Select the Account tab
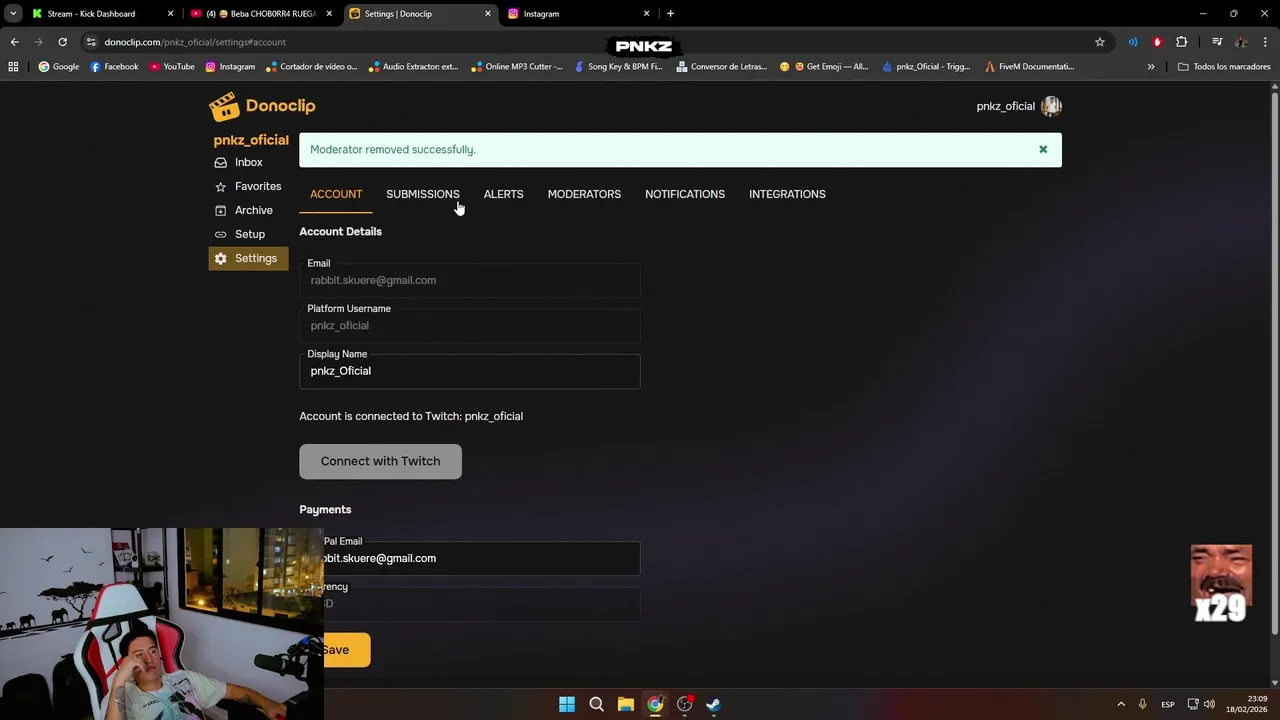The height and width of the screenshot is (720, 1280). coord(336,194)
